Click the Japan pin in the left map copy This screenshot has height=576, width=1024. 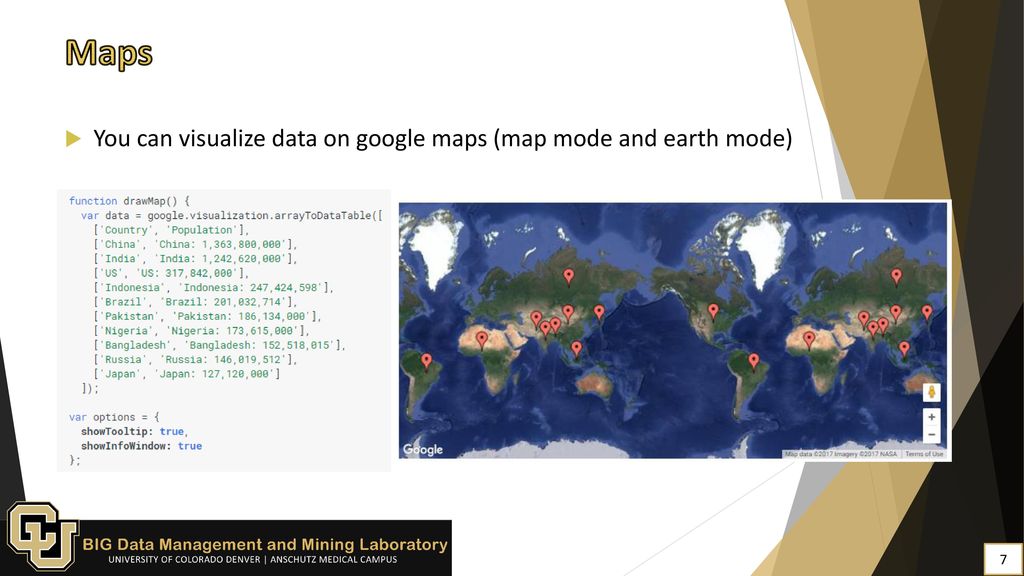(x=599, y=313)
